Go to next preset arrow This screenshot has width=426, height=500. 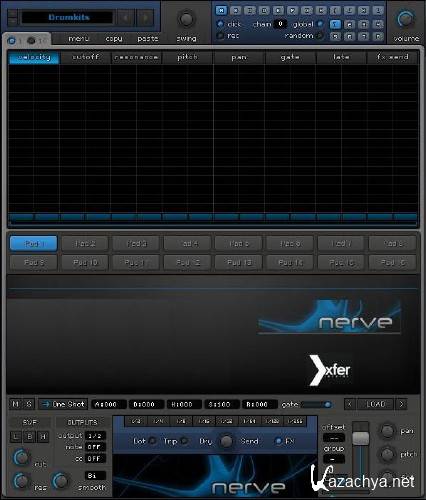click(x=145, y=17)
